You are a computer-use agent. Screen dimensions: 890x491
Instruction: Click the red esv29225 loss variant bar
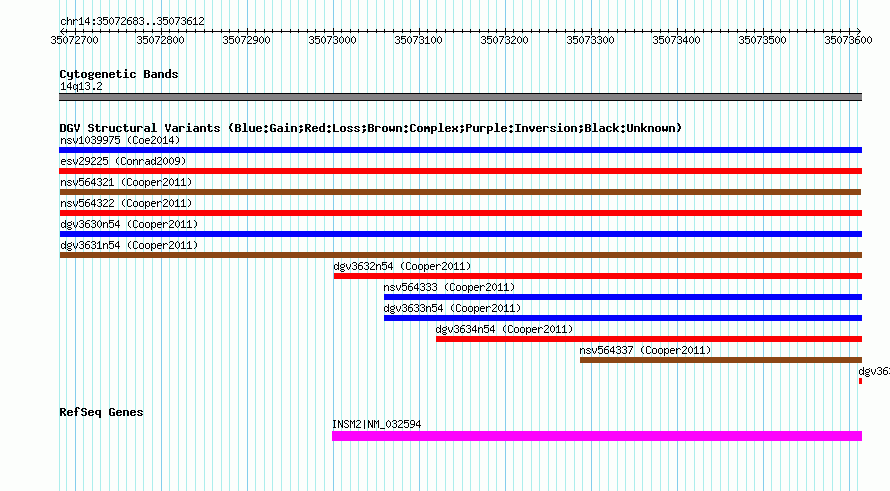point(460,171)
